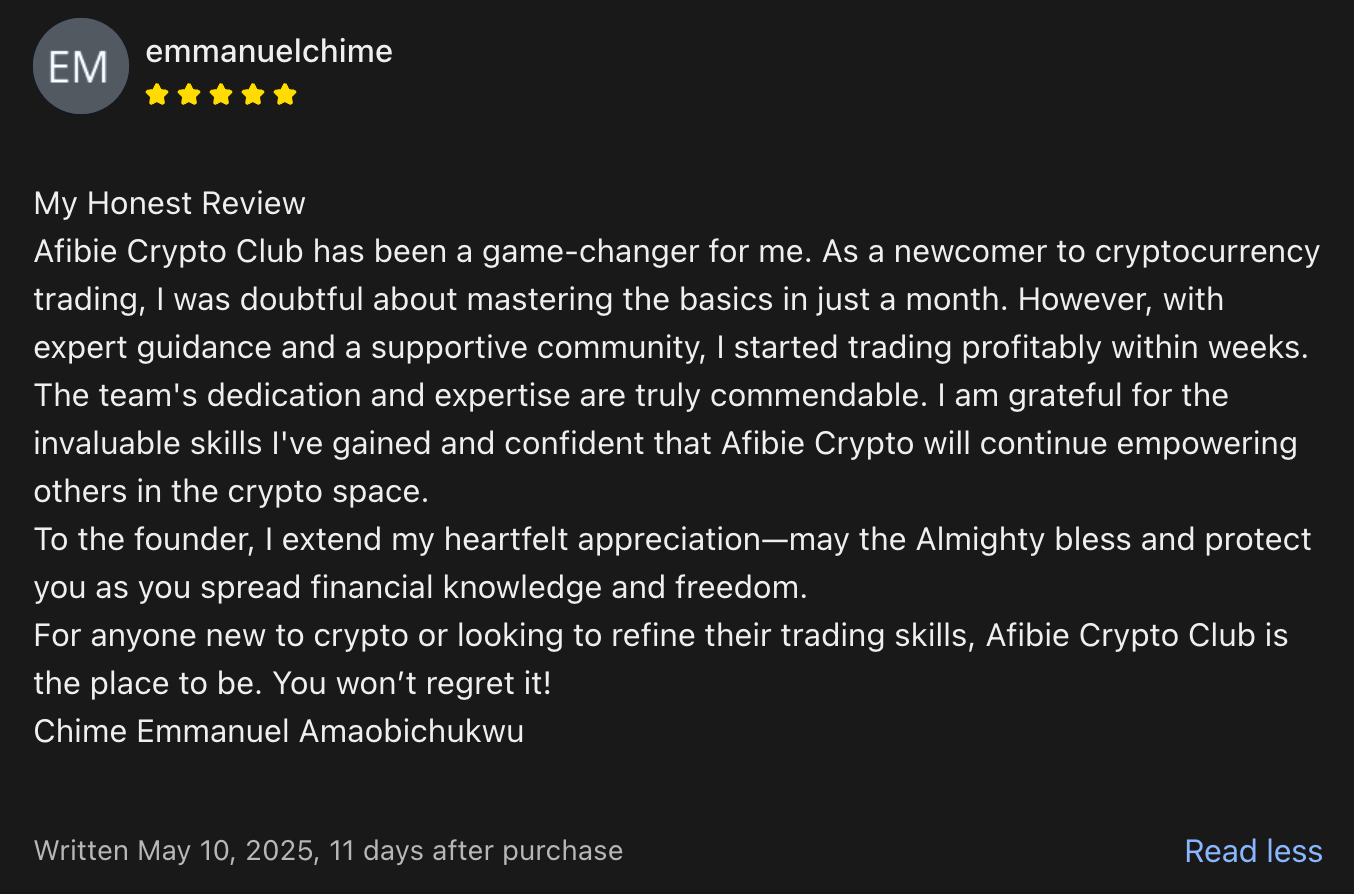Collapse the review with Read less
The image size is (1354, 894).
1253,851
